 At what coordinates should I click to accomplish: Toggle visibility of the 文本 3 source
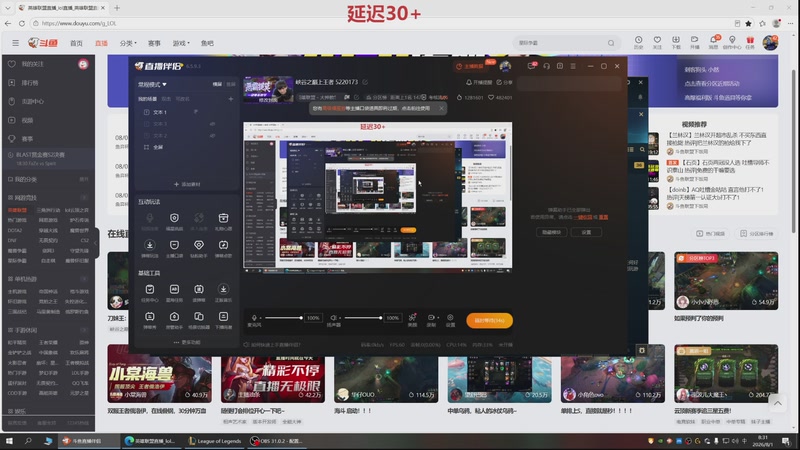[212, 123]
